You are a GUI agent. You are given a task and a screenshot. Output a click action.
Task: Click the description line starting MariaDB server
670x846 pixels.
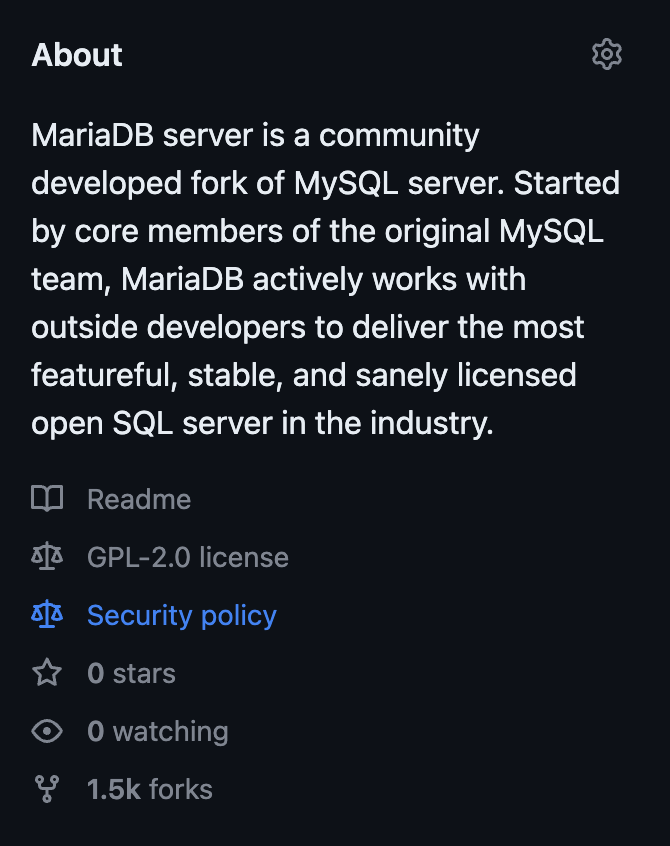tap(255, 135)
